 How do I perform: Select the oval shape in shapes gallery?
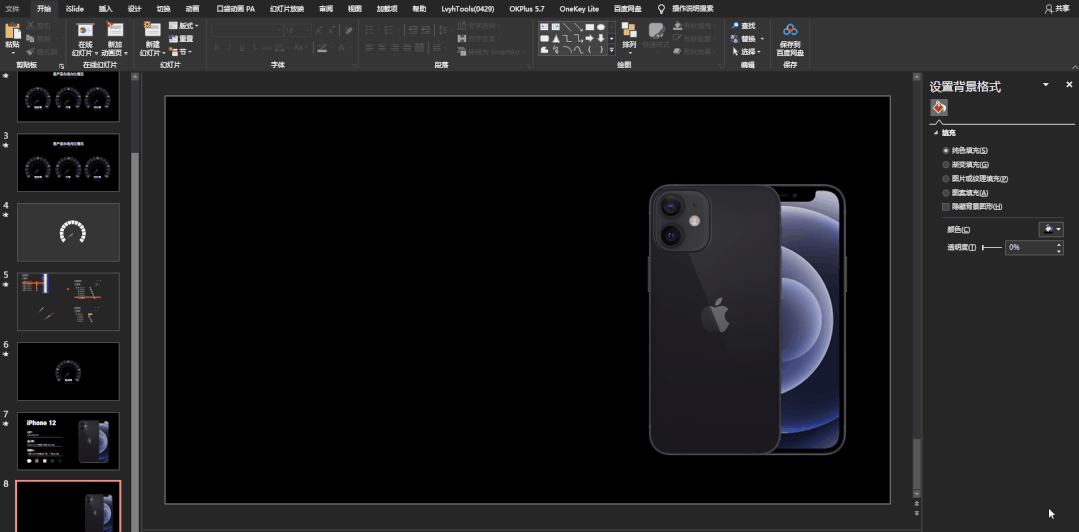point(601,27)
